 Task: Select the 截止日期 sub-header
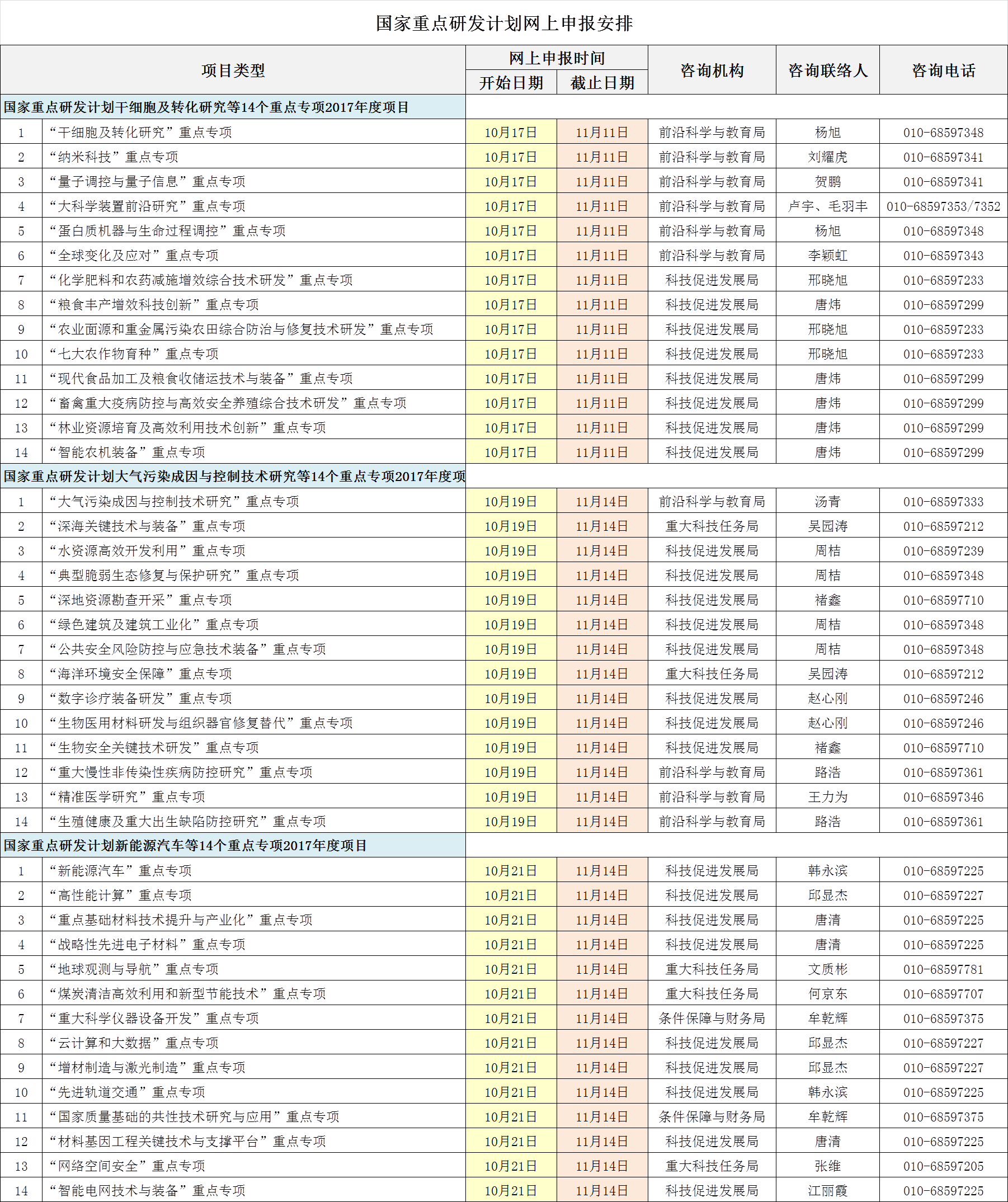[602, 83]
